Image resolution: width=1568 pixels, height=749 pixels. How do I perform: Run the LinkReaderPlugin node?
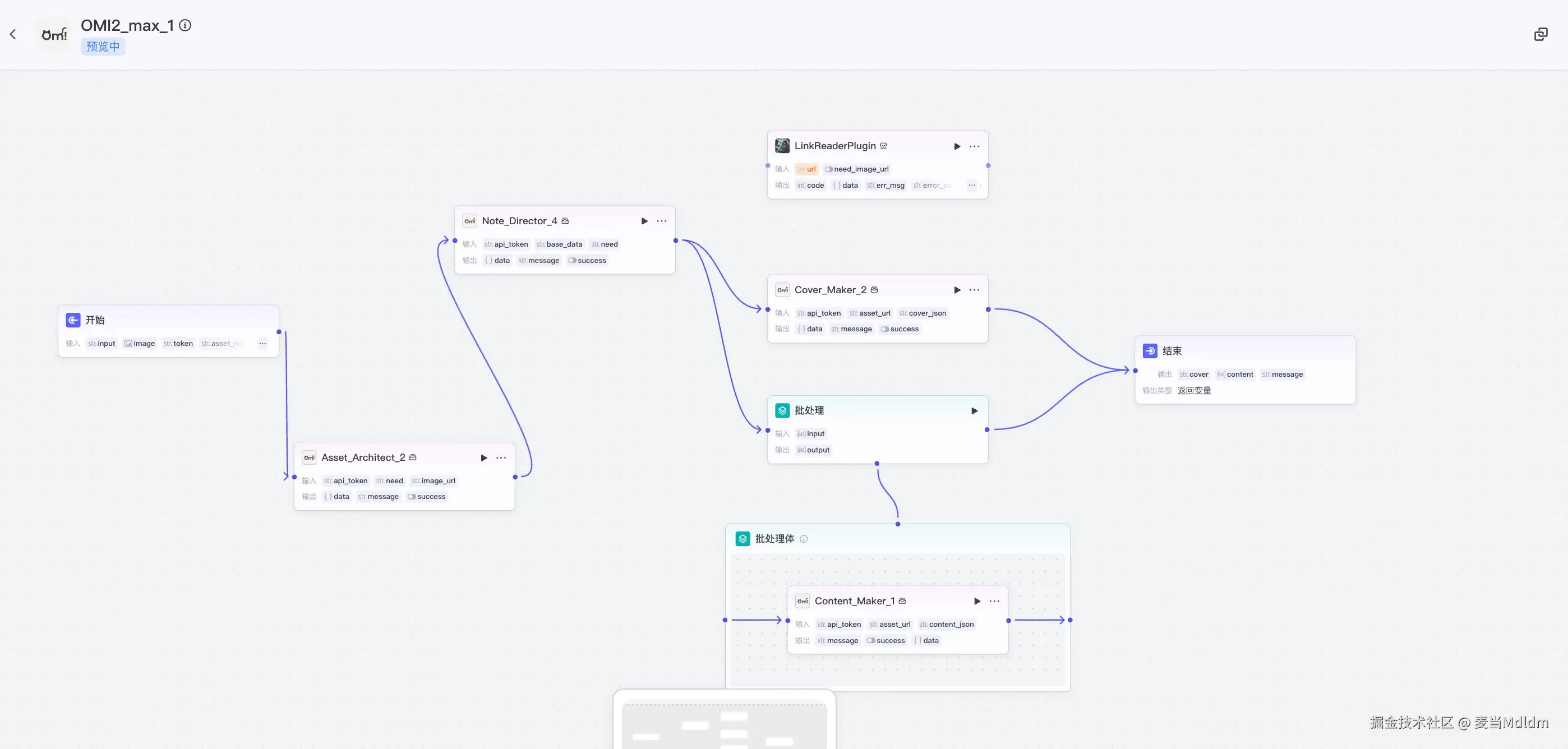[957, 147]
